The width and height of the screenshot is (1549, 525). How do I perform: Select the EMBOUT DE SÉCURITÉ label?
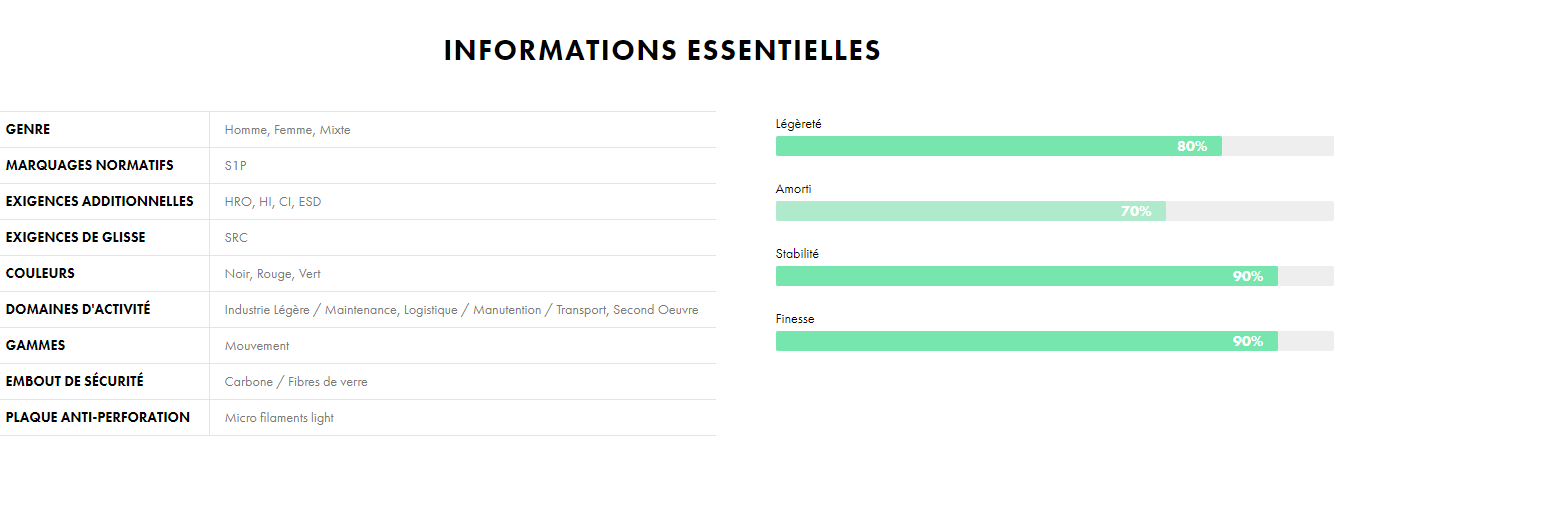(74, 382)
